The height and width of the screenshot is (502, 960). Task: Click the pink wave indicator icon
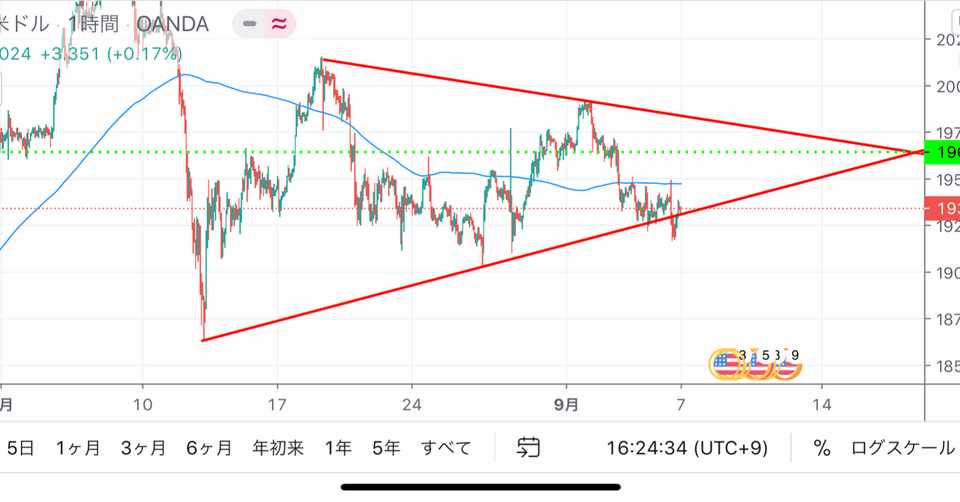280,24
